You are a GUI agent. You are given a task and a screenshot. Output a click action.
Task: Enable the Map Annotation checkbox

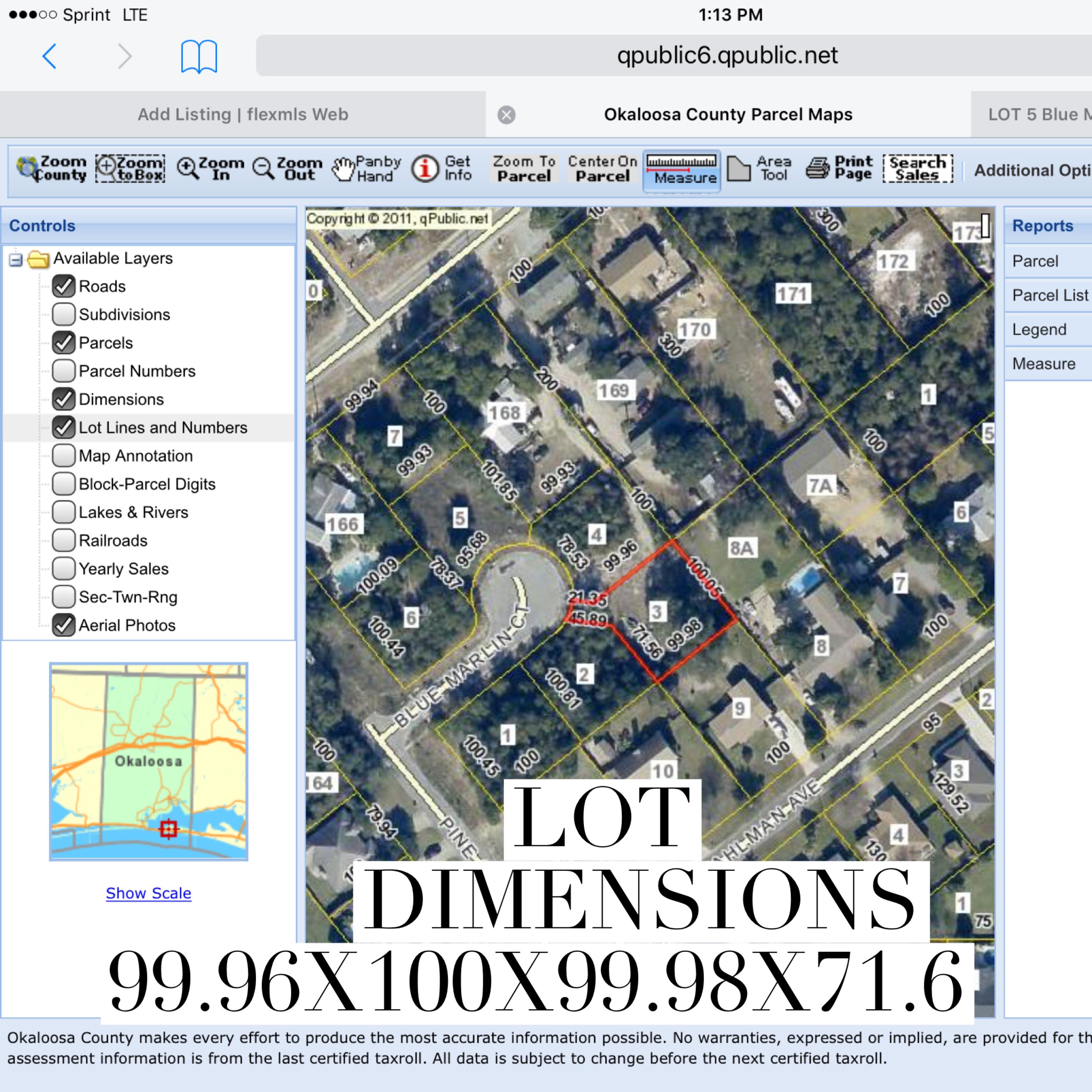tap(64, 456)
